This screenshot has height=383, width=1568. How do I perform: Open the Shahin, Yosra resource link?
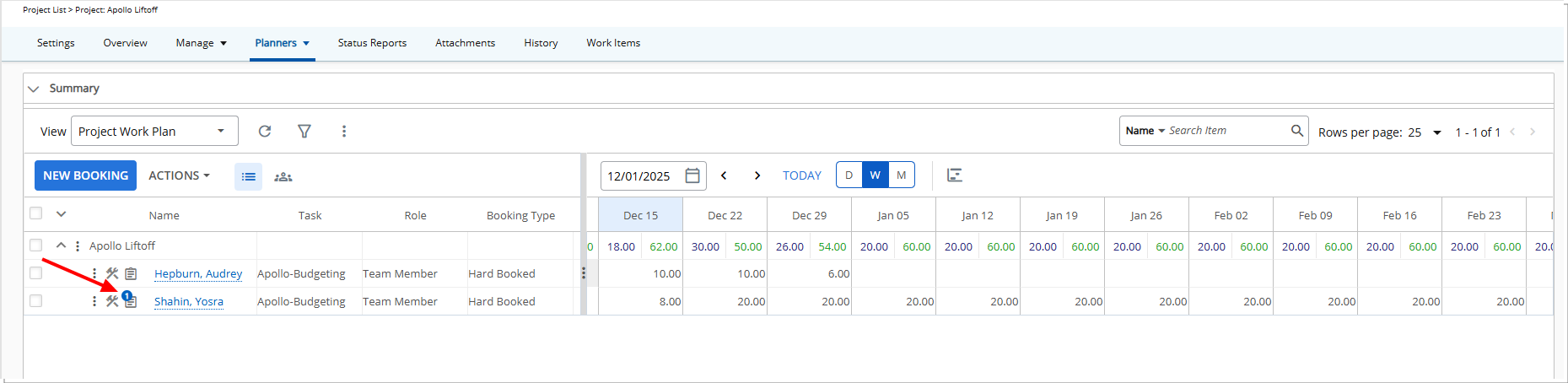[189, 301]
